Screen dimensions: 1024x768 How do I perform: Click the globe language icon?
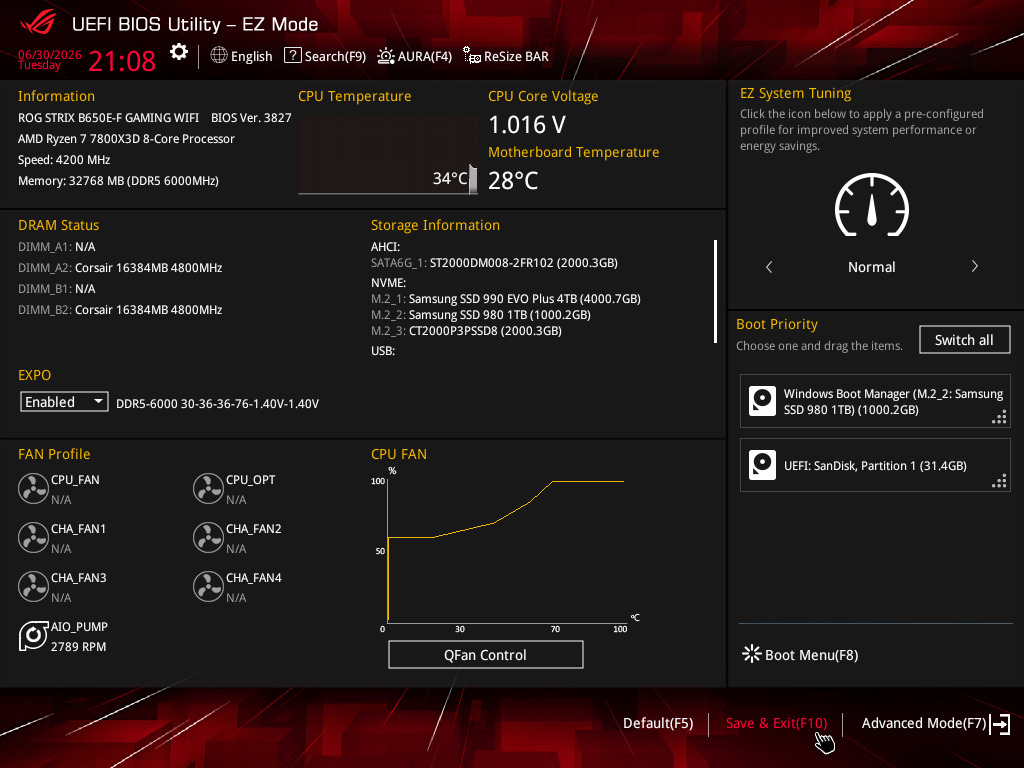(219, 56)
